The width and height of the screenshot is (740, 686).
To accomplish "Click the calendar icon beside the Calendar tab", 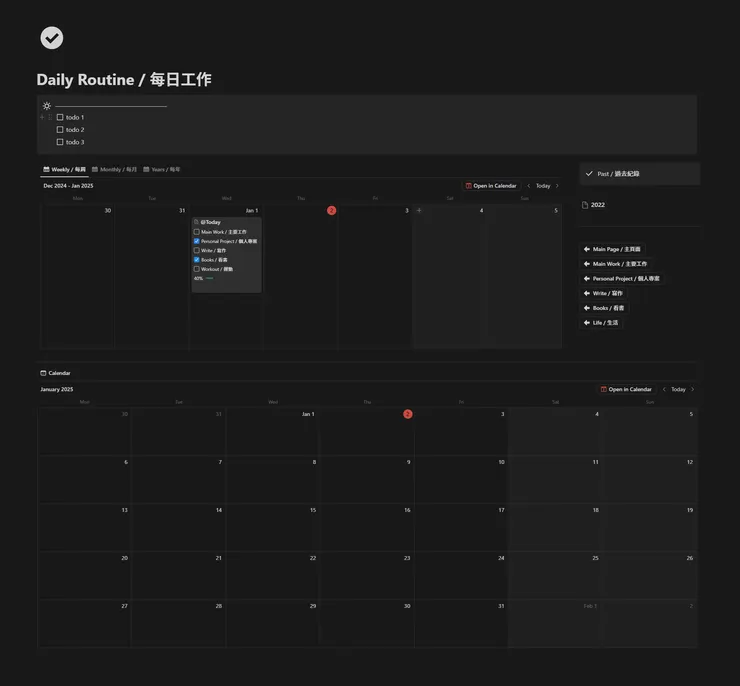I will point(43,373).
